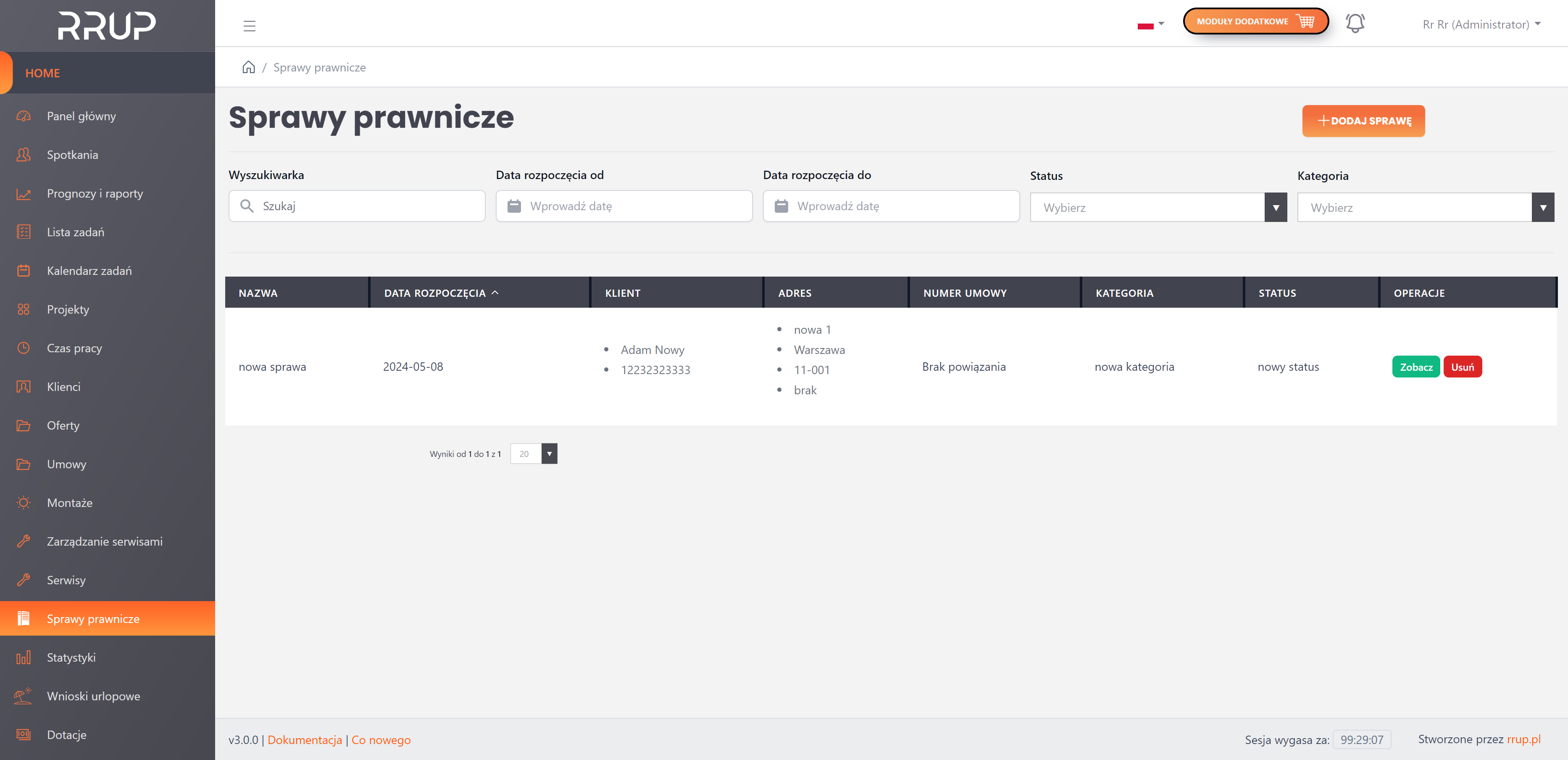1568x760 pixels.
Task: Click the notification bell icon
Action: [x=1354, y=23]
